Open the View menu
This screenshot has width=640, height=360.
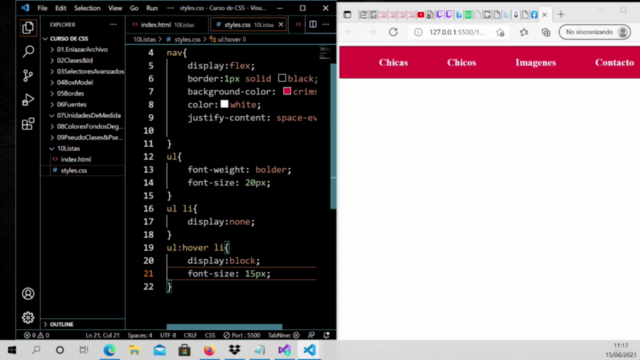pos(115,8)
